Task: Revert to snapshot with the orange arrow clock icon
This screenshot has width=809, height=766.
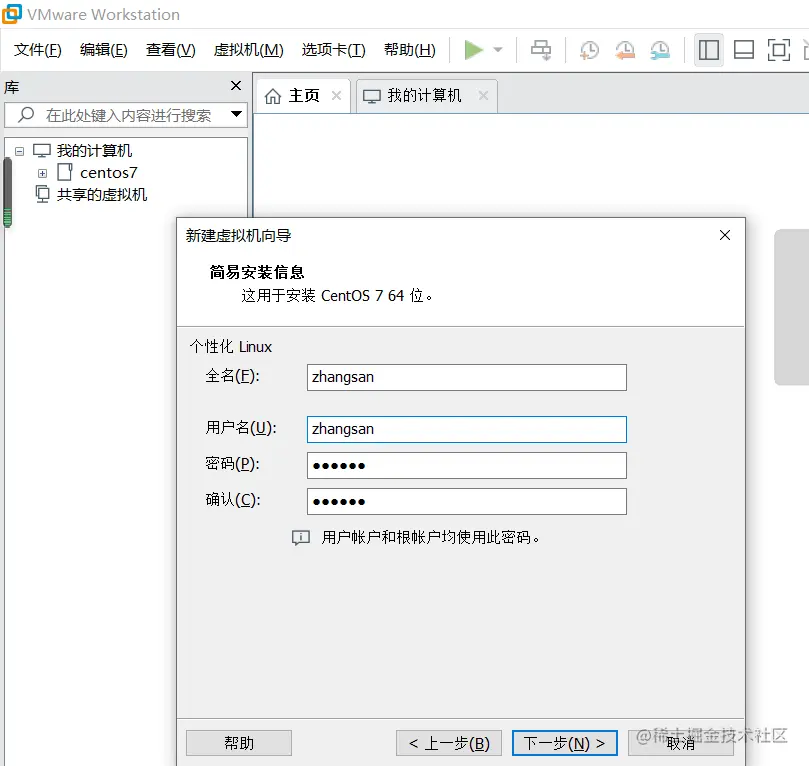Action: coord(625,50)
